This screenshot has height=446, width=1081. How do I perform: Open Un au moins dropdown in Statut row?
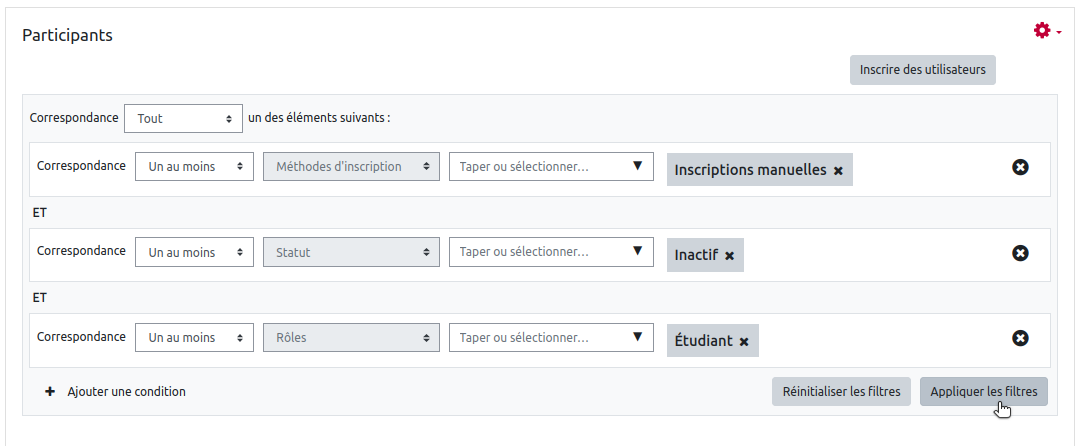[194, 253]
